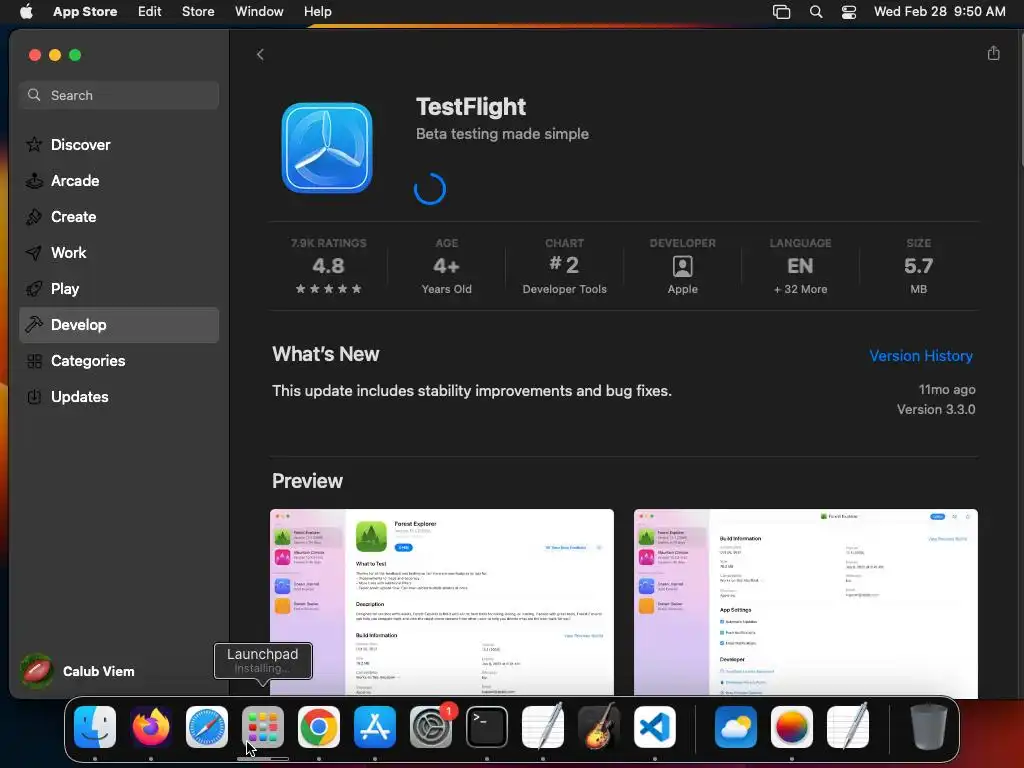Open the Store menu
This screenshot has height=768, width=1024.
click(x=198, y=11)
